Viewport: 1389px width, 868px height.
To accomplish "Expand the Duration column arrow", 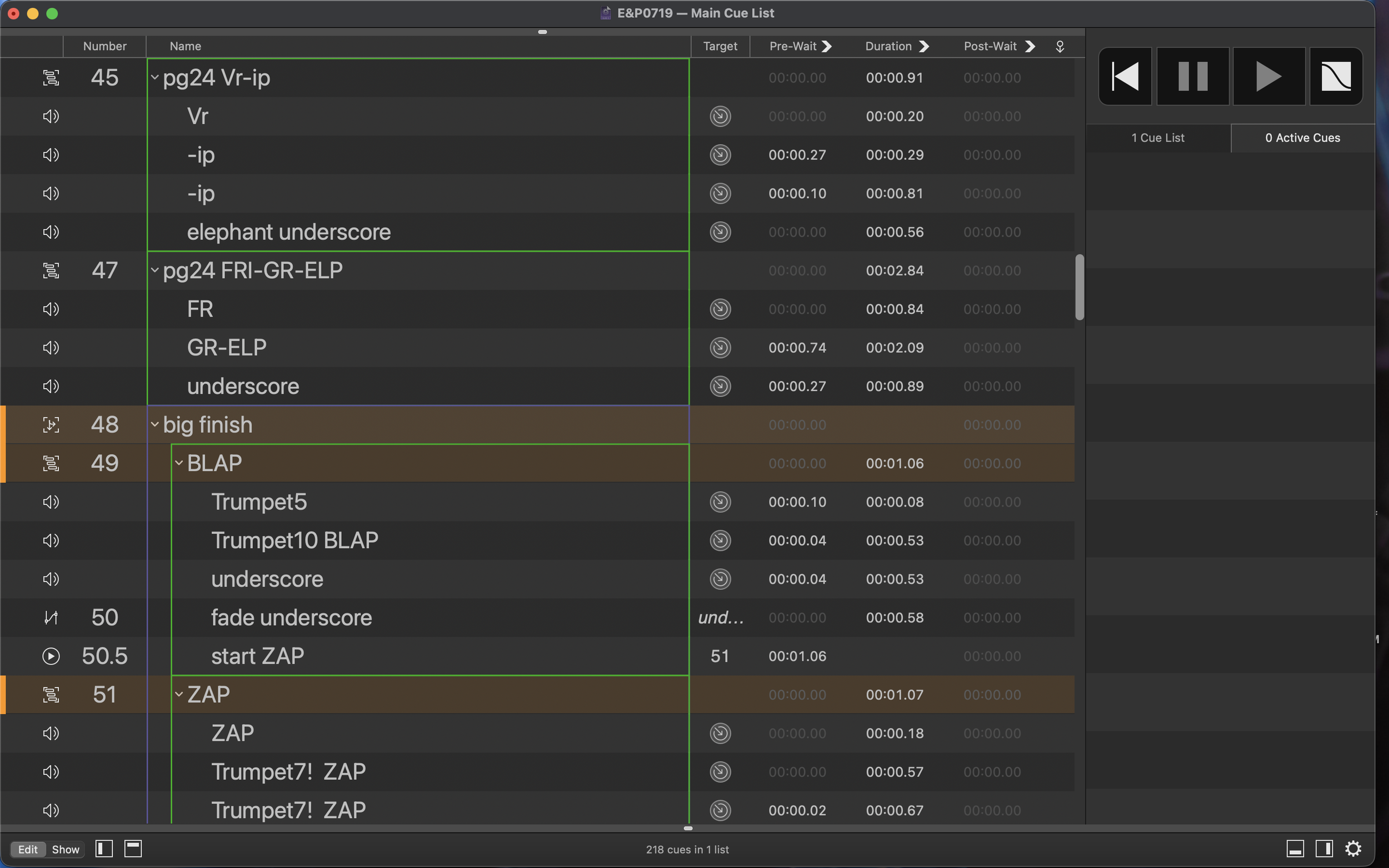I will point(923,46).
